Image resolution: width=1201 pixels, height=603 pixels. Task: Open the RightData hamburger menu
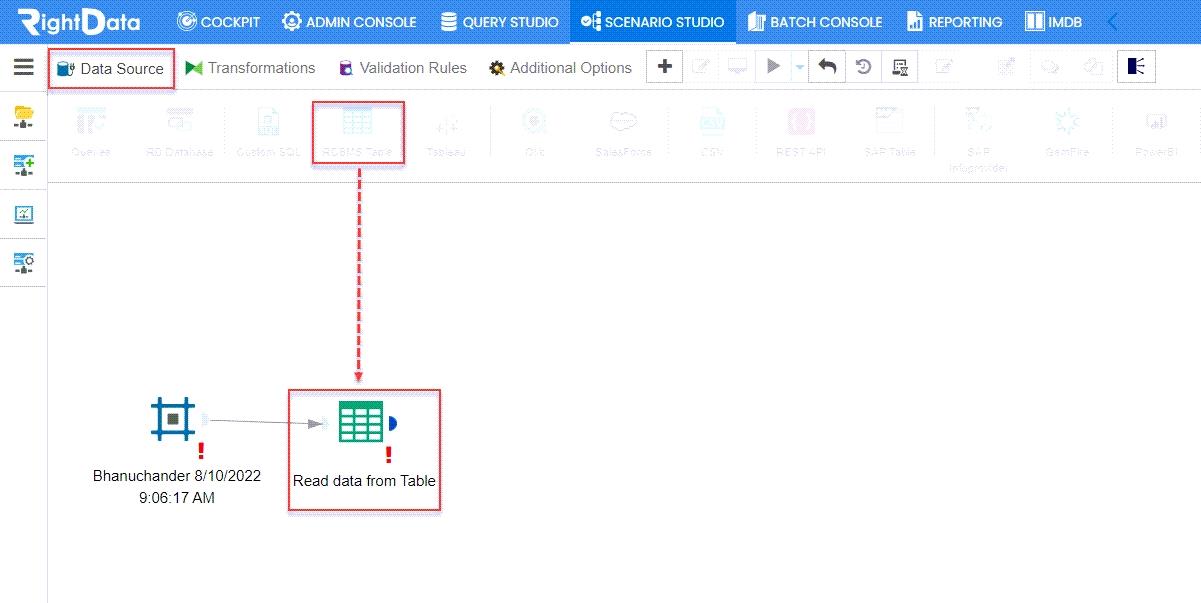pos(24,67)
